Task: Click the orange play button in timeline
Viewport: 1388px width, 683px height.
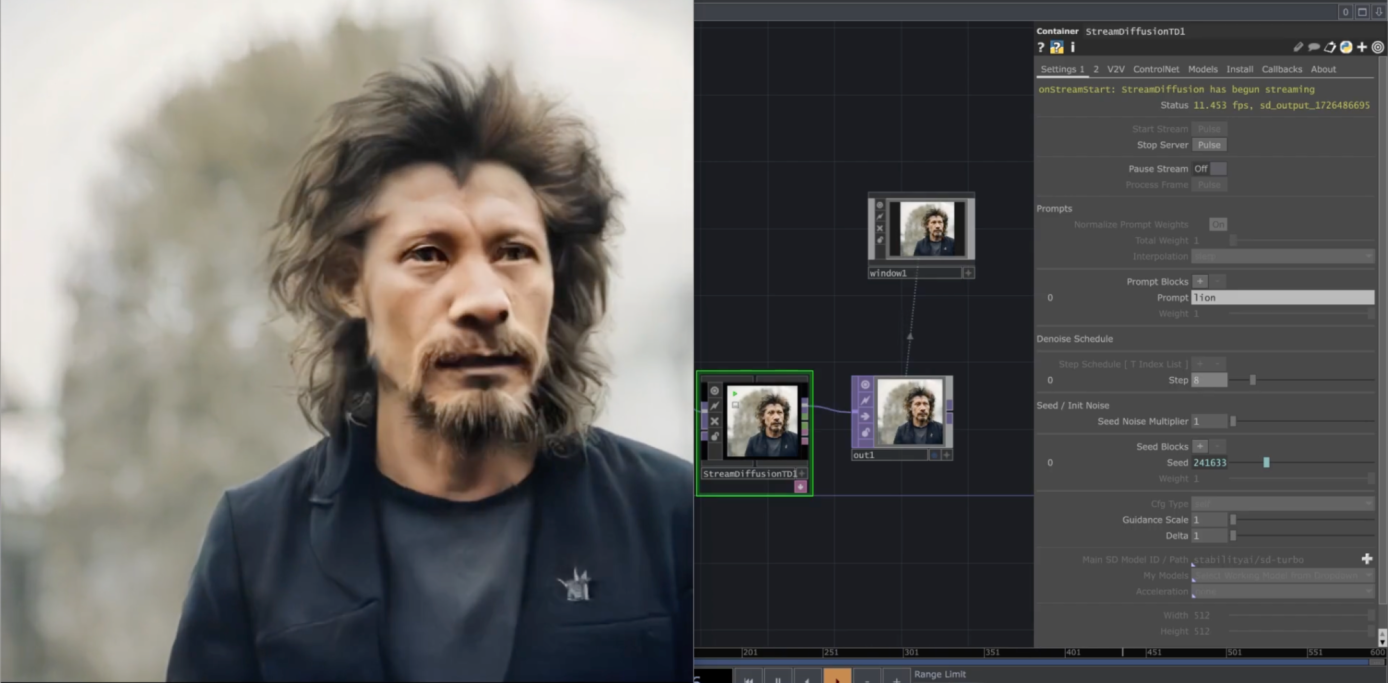Action: click(x=837, y=676)
